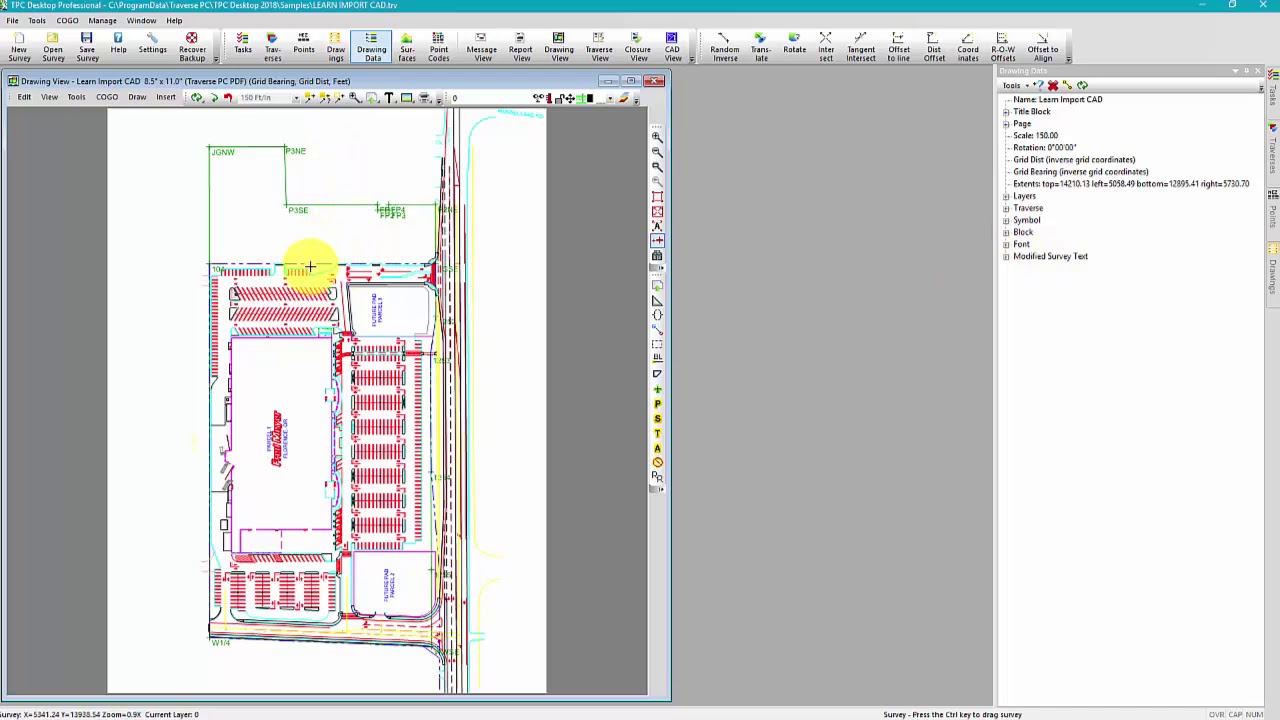Open the Tasks manager icon
This screenshot has height=720, width=1280.
point(243,43)
